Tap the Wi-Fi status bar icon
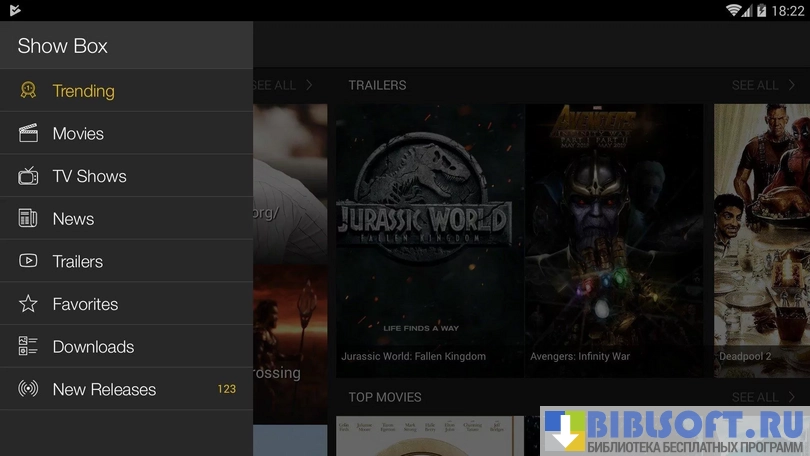 point(734,10)
